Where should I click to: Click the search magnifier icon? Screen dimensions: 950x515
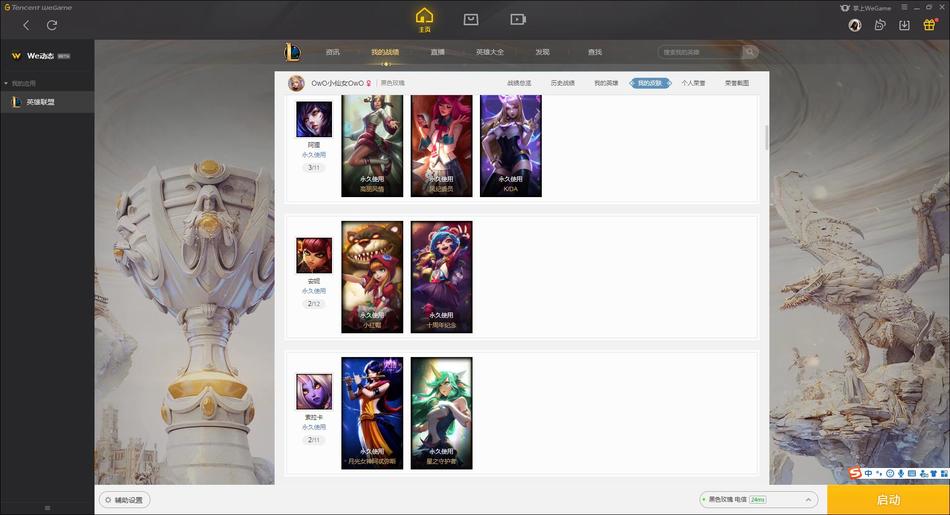pyautogui.click(x=750, y=52)
